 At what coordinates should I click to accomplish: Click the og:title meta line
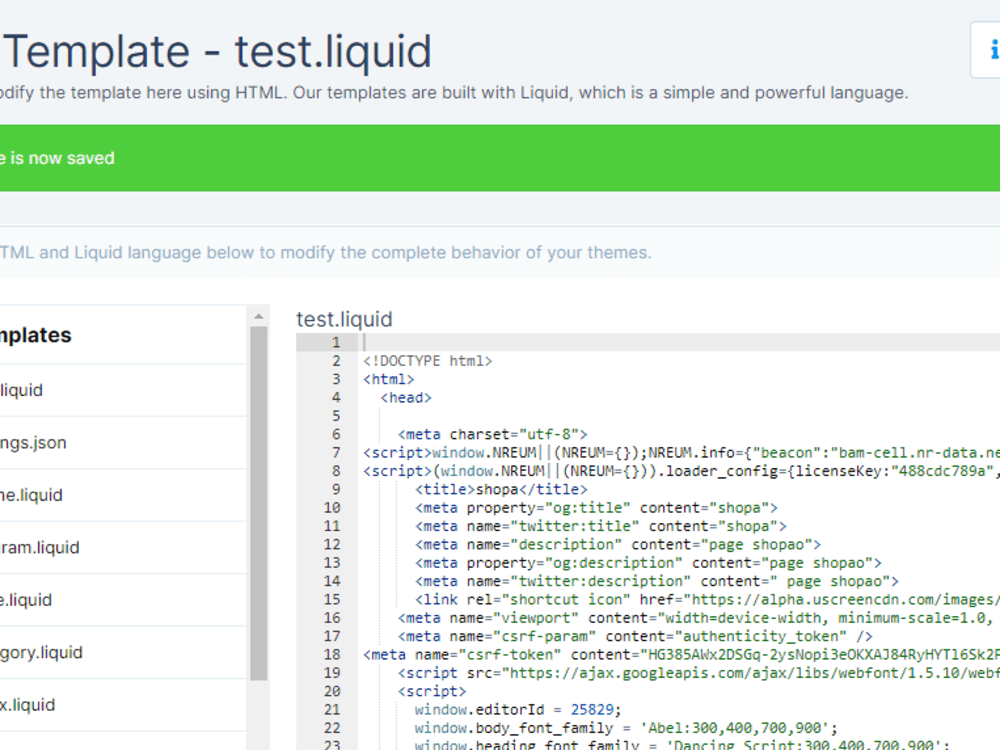(x=596, y=508)
